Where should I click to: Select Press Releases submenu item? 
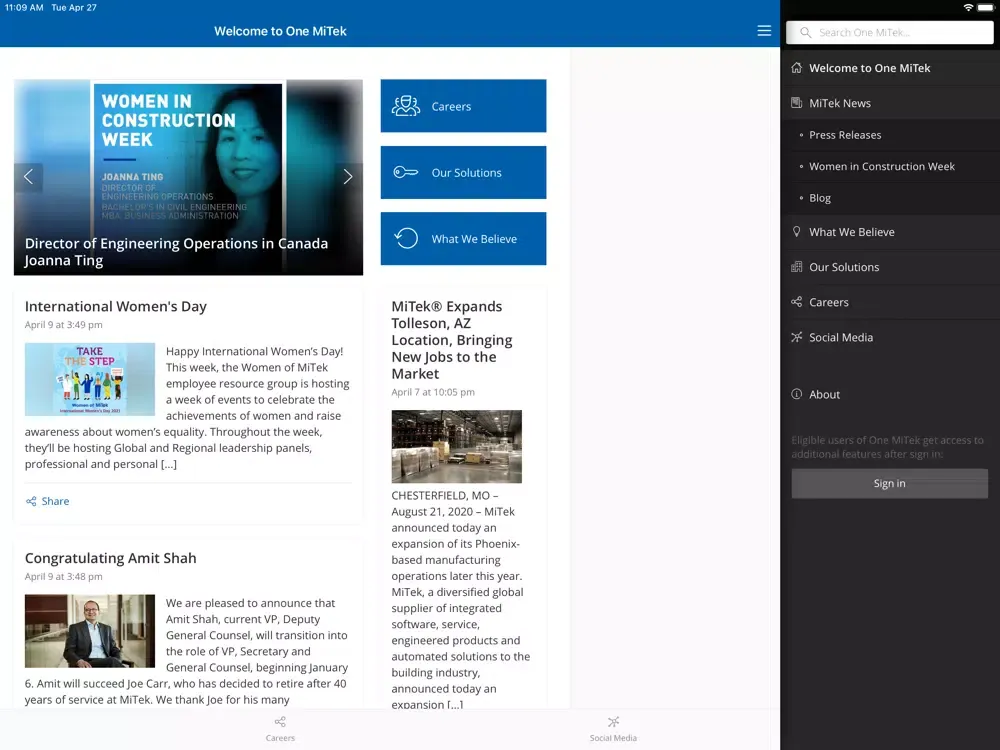point(890,135)
